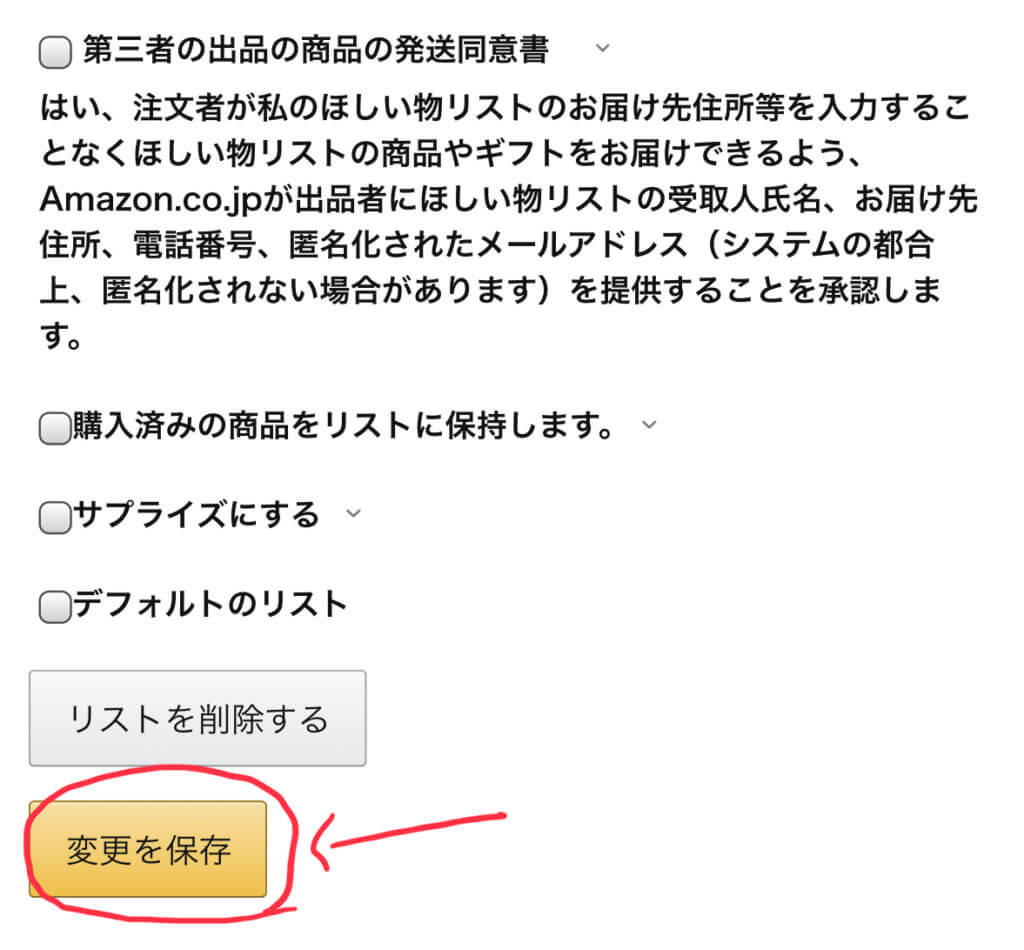Image resolution: width=1024 pixels, height=950 pixels.
Task: Click the サプライズにする label text
Action: [x=195, y=515]
